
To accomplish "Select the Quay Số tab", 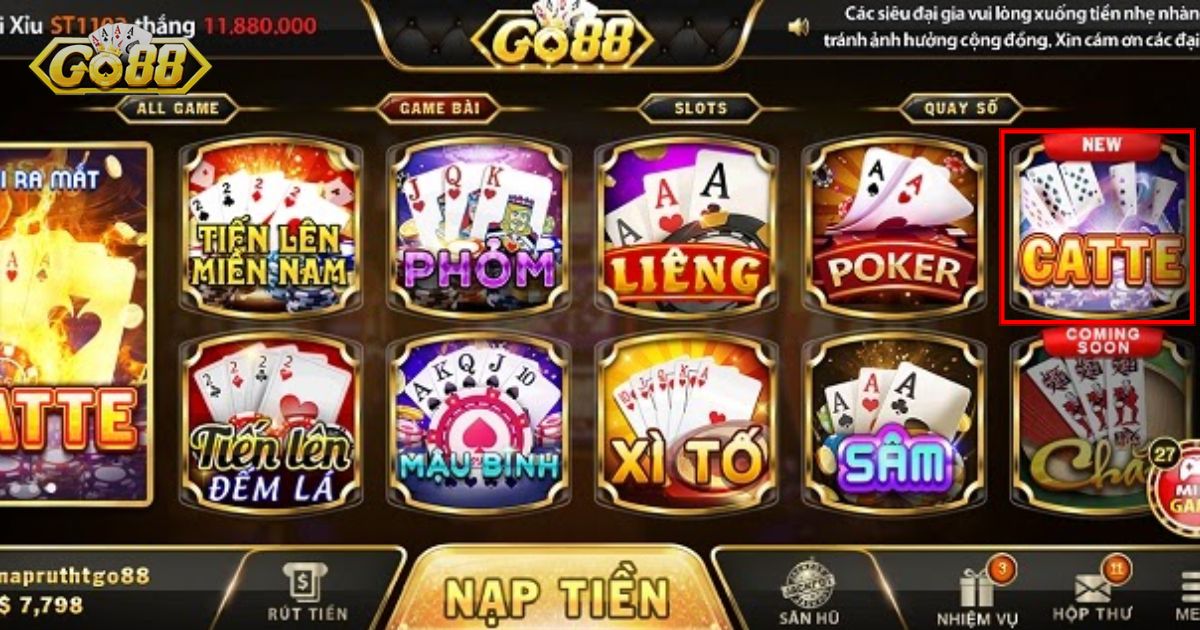I will pos(961,108).
